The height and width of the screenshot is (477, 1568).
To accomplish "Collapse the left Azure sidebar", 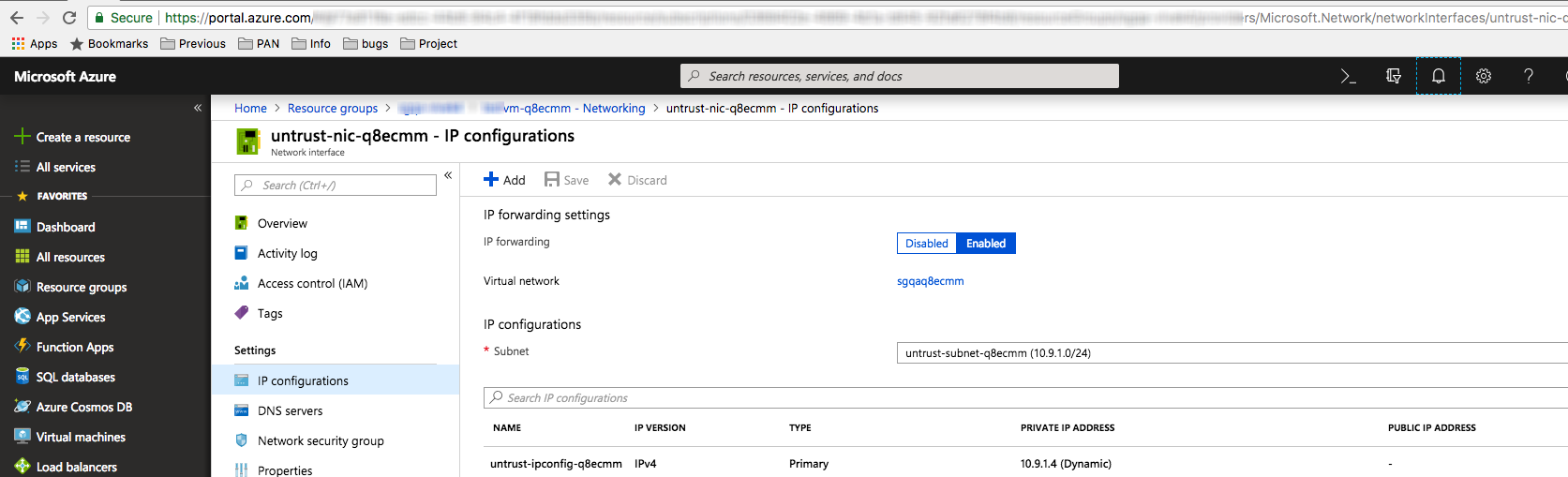I will click(198, 108).
